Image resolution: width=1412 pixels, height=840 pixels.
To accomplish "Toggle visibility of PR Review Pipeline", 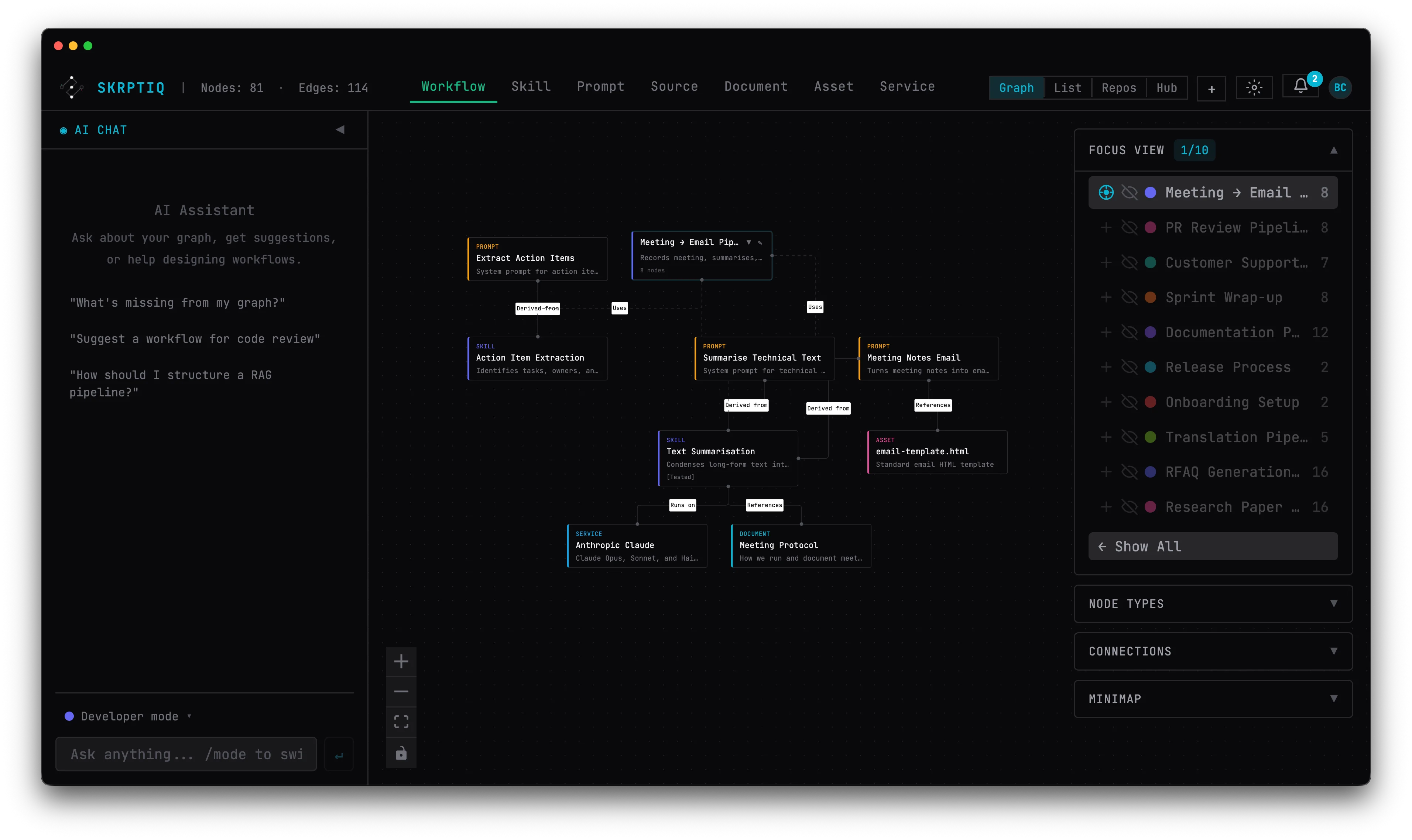I will click(1130, 227).
